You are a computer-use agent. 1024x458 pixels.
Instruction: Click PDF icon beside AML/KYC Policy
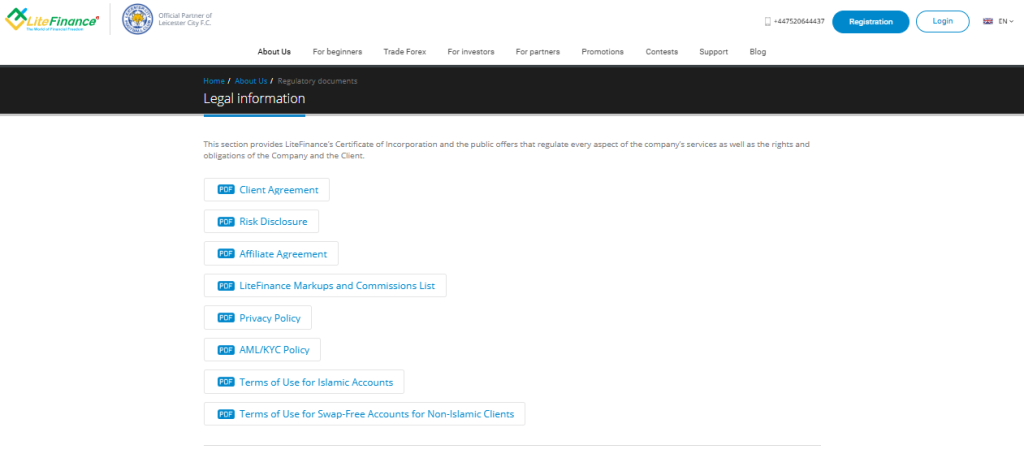(226, 350)
